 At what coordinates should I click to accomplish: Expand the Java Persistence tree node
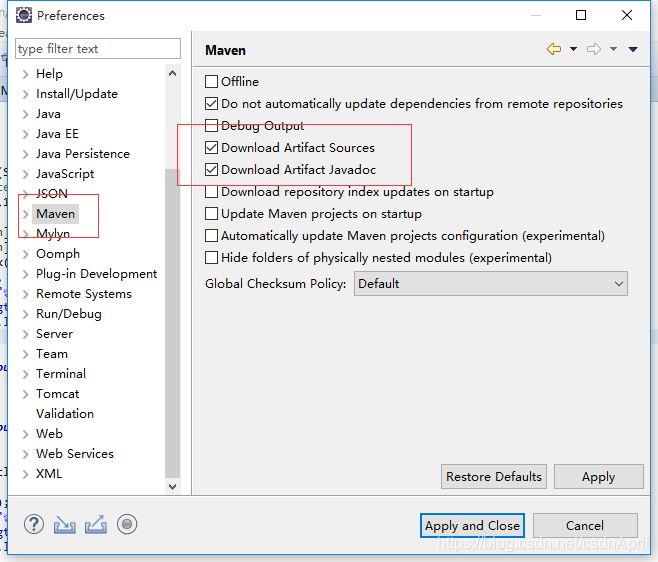(x=26, y=154)
